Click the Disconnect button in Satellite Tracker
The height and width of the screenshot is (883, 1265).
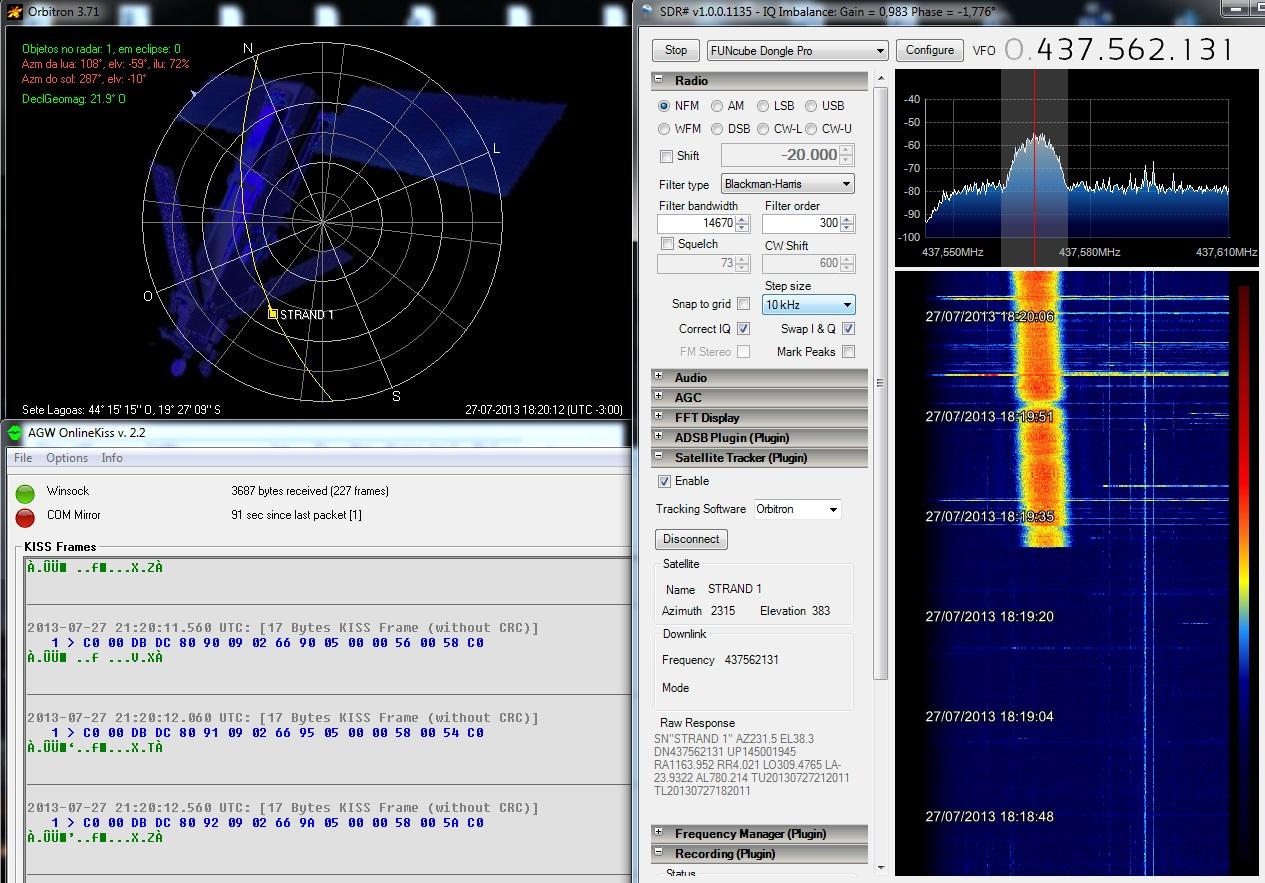691,539
